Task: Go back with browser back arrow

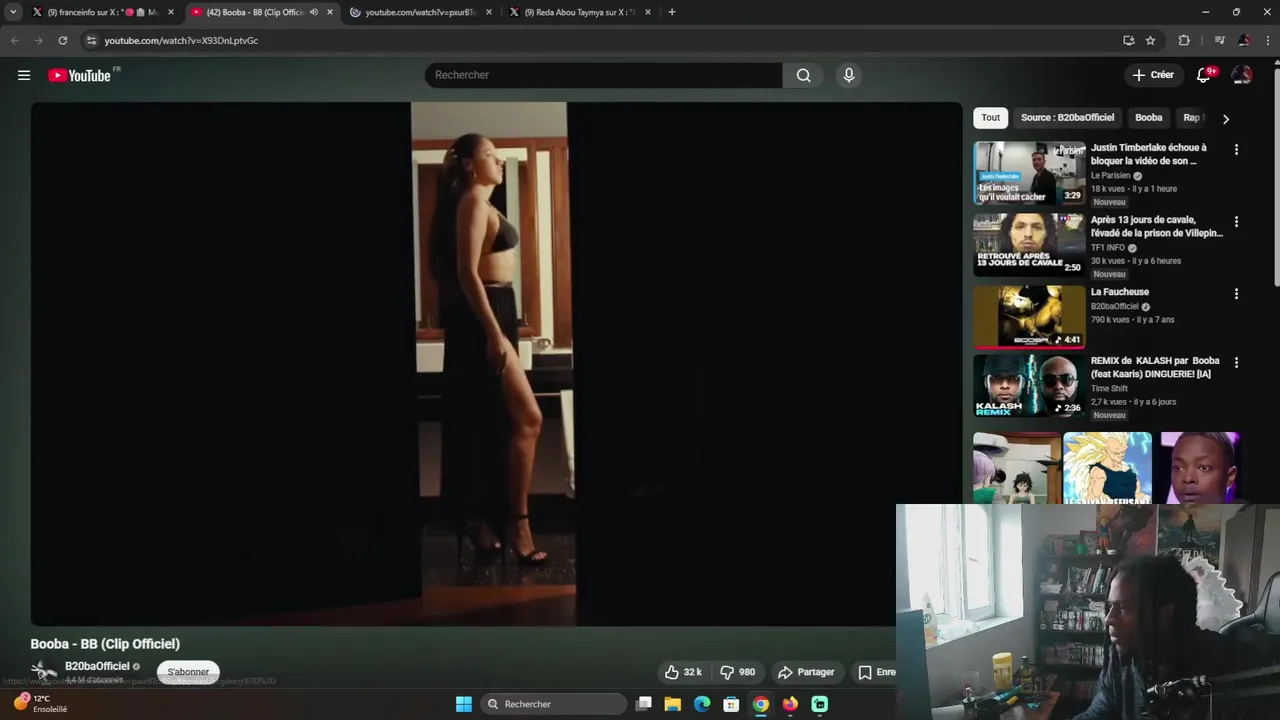Action: click(x=14, y=40)
